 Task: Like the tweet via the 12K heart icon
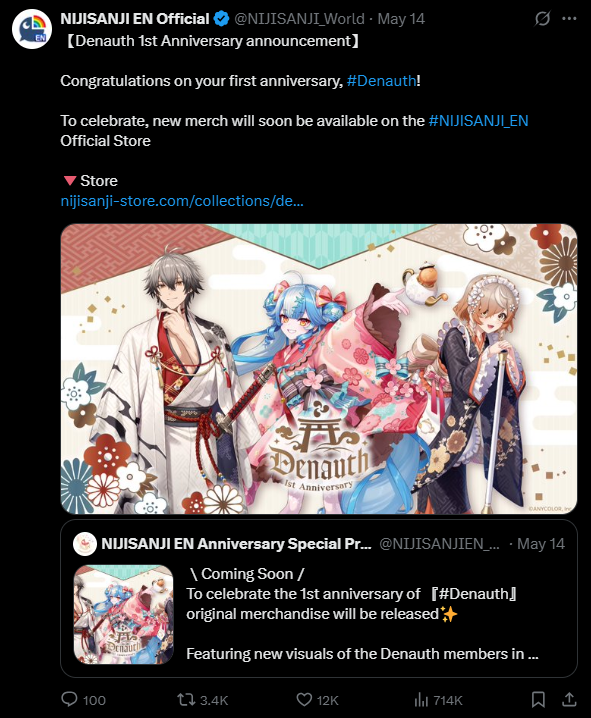coord(304,699)
